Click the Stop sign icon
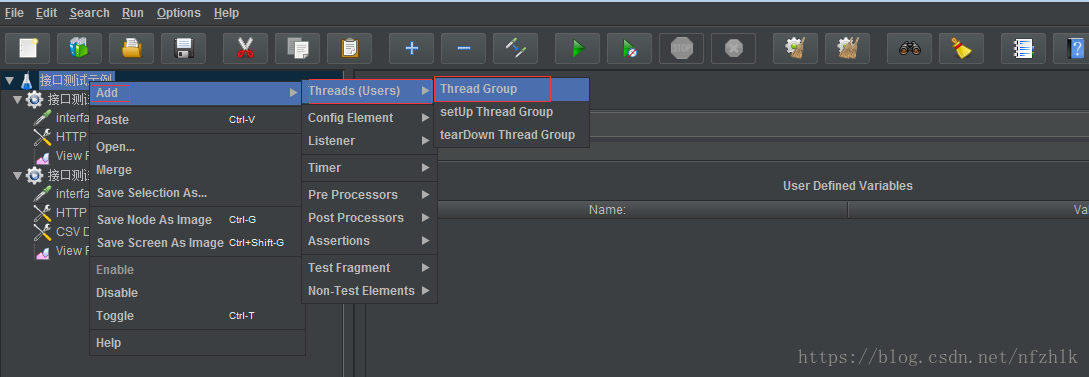This screenshot has width=1089, height=377. coord(681,49)
